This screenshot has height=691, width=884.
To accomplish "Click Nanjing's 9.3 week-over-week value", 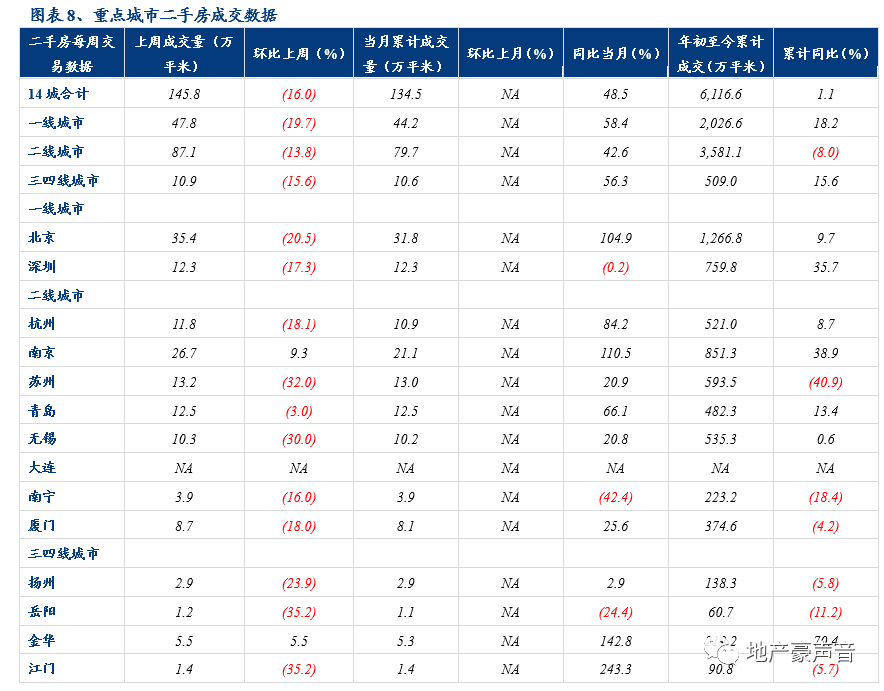I will 299,353.
